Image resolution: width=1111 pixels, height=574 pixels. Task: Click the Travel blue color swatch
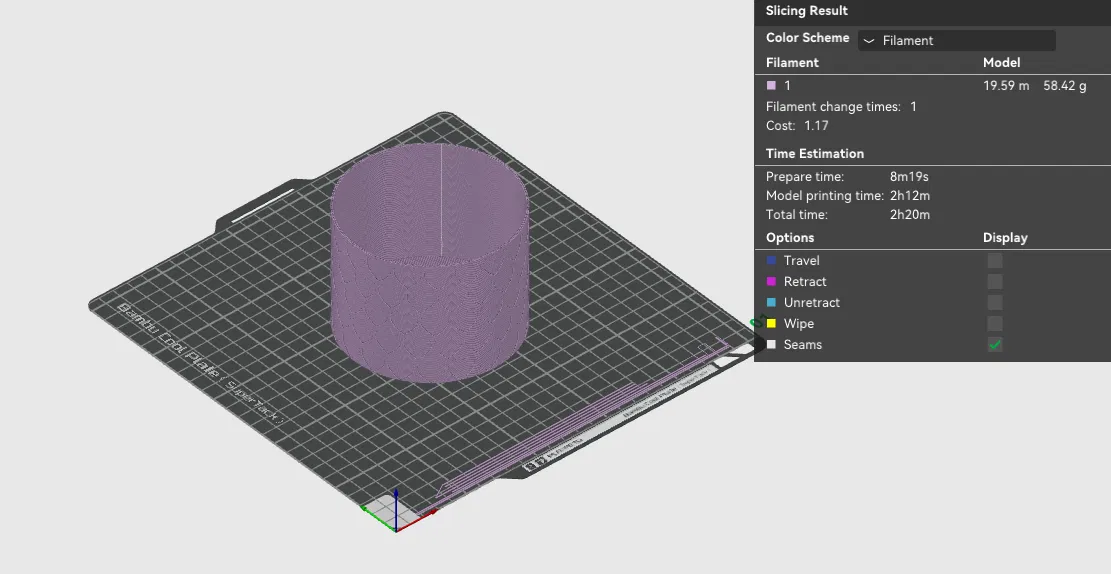(x=771, y=260)
